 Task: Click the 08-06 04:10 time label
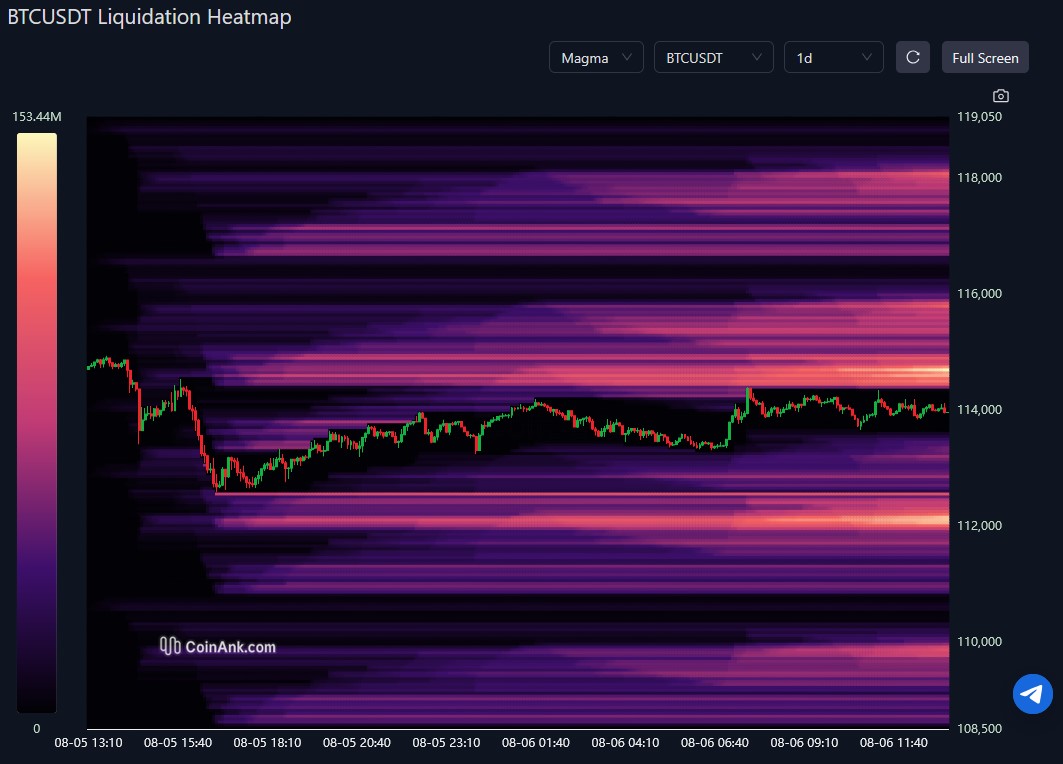coord(625,742)
